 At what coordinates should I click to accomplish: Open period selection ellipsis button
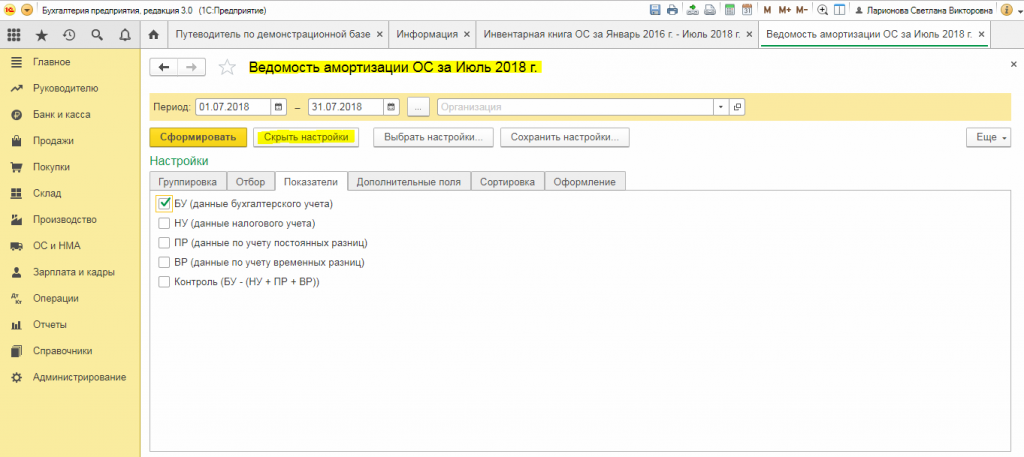tap(419, 107)
